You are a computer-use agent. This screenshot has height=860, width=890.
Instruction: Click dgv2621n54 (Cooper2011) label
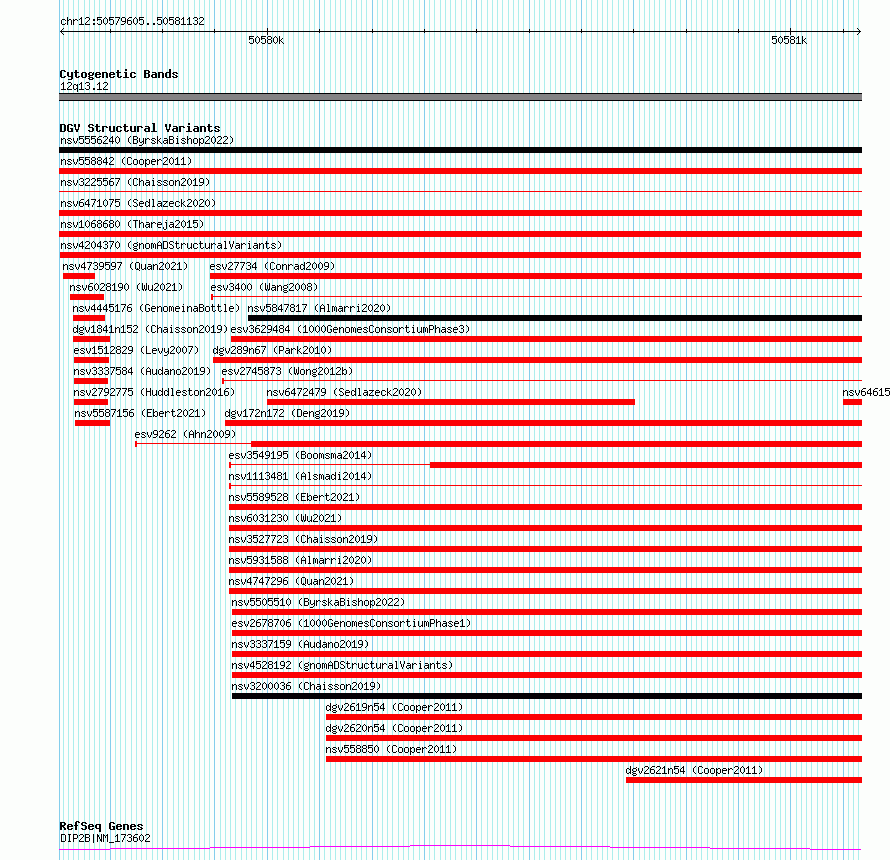[x=694, y=770]
